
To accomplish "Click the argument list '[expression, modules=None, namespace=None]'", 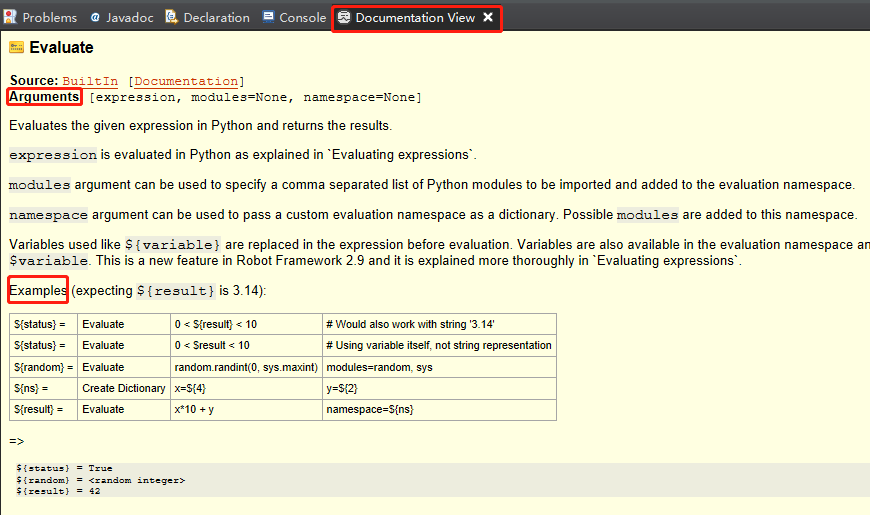I will 255,97.
